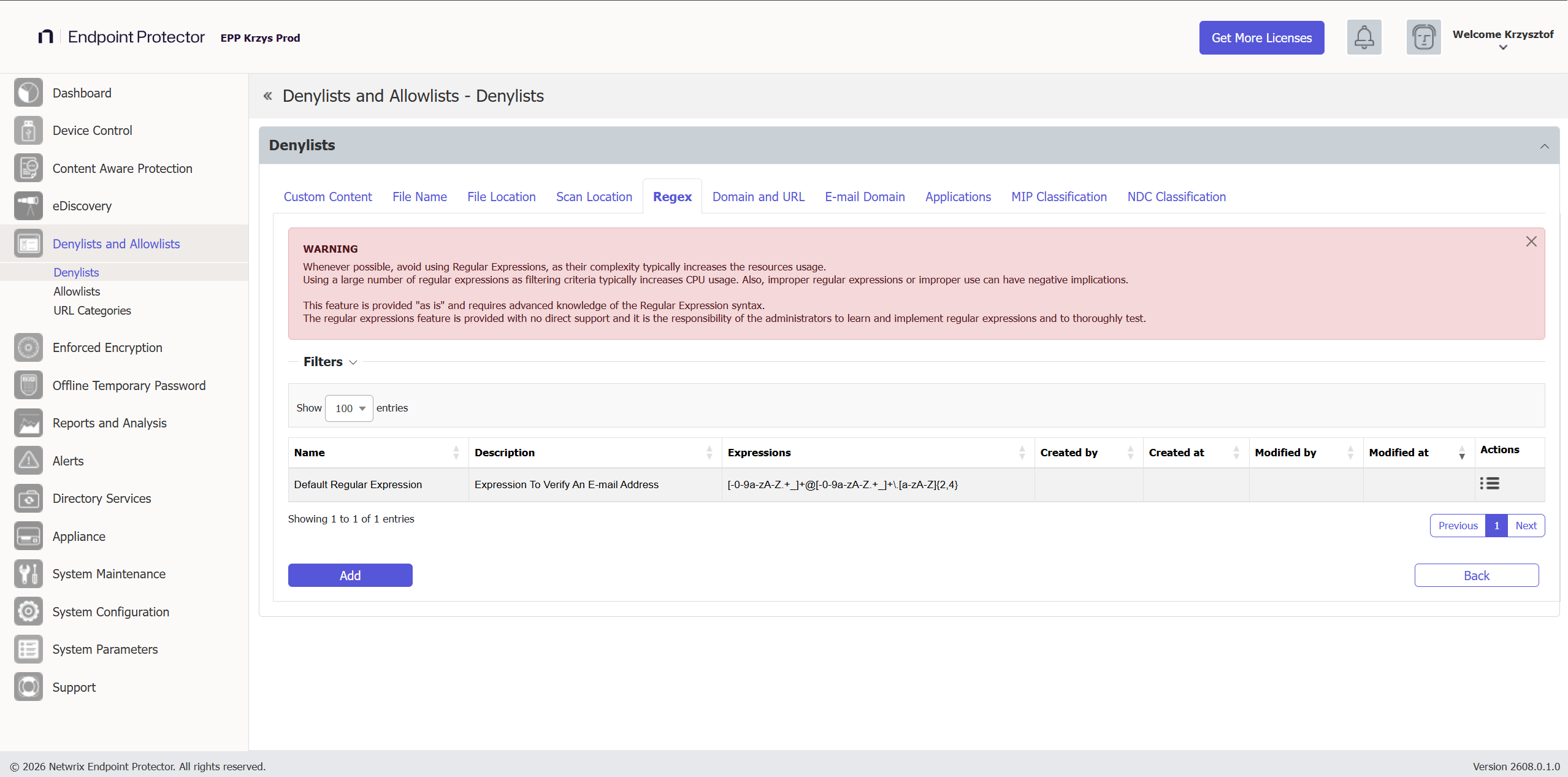This screenshot has height=777, width=1568.
Task: Dismiss the regex warning banner
Action: coord(1531,242)
